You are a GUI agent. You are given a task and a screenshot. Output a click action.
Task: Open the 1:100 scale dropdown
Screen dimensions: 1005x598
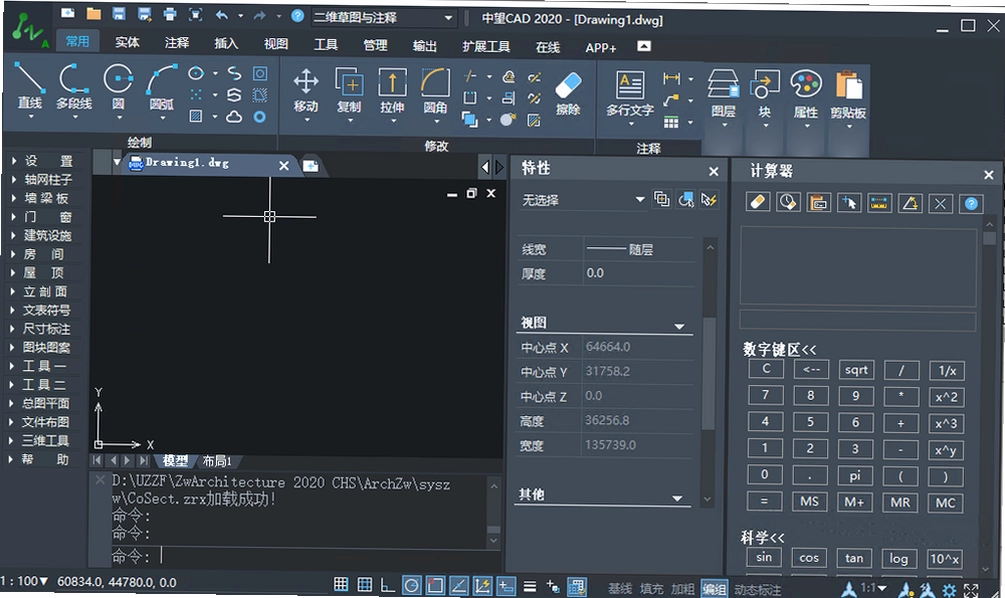(24, 581)
